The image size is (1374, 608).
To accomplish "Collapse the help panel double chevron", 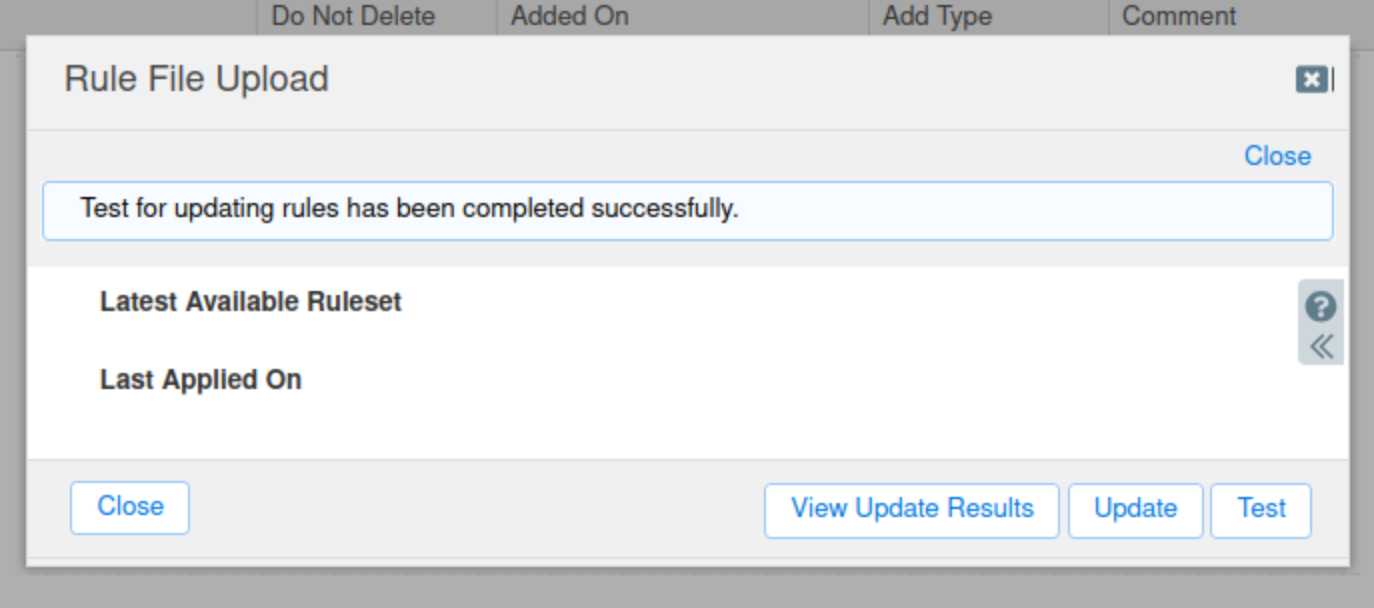I will [1321, 346].
